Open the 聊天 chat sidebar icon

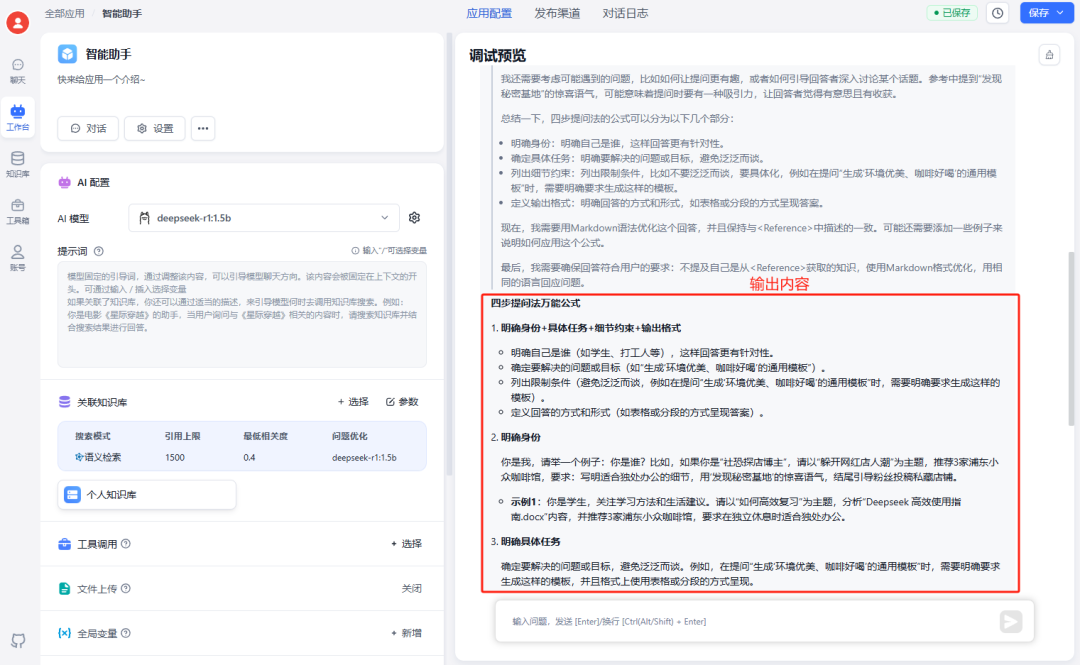coord(18,71)
